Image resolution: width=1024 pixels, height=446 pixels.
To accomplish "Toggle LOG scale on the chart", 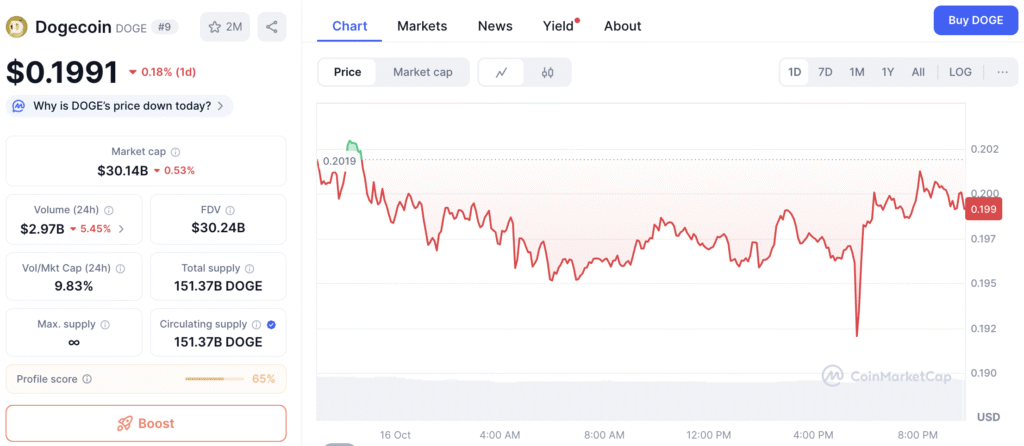I will [960, 72].
